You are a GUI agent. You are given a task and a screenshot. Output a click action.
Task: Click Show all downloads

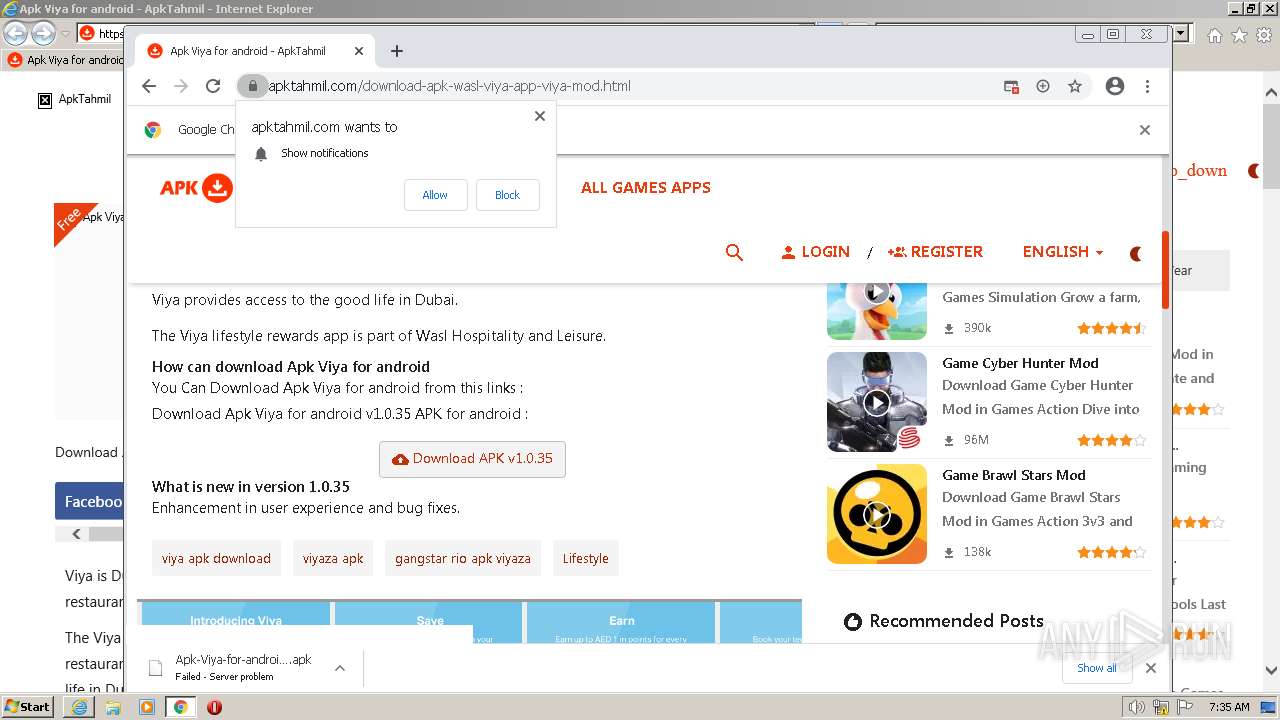pyautogui.click(x=1097, y=668)
